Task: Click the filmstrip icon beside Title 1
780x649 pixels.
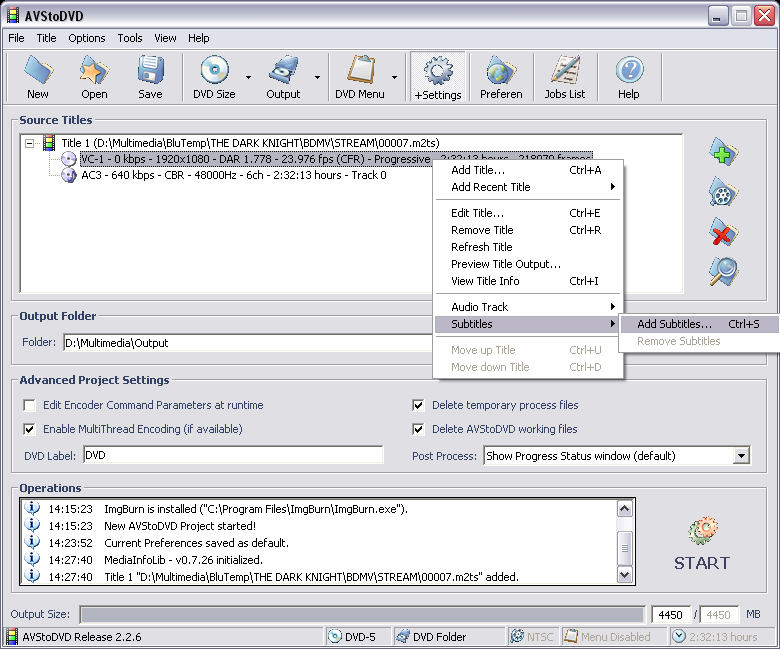Action: (49, 143)
